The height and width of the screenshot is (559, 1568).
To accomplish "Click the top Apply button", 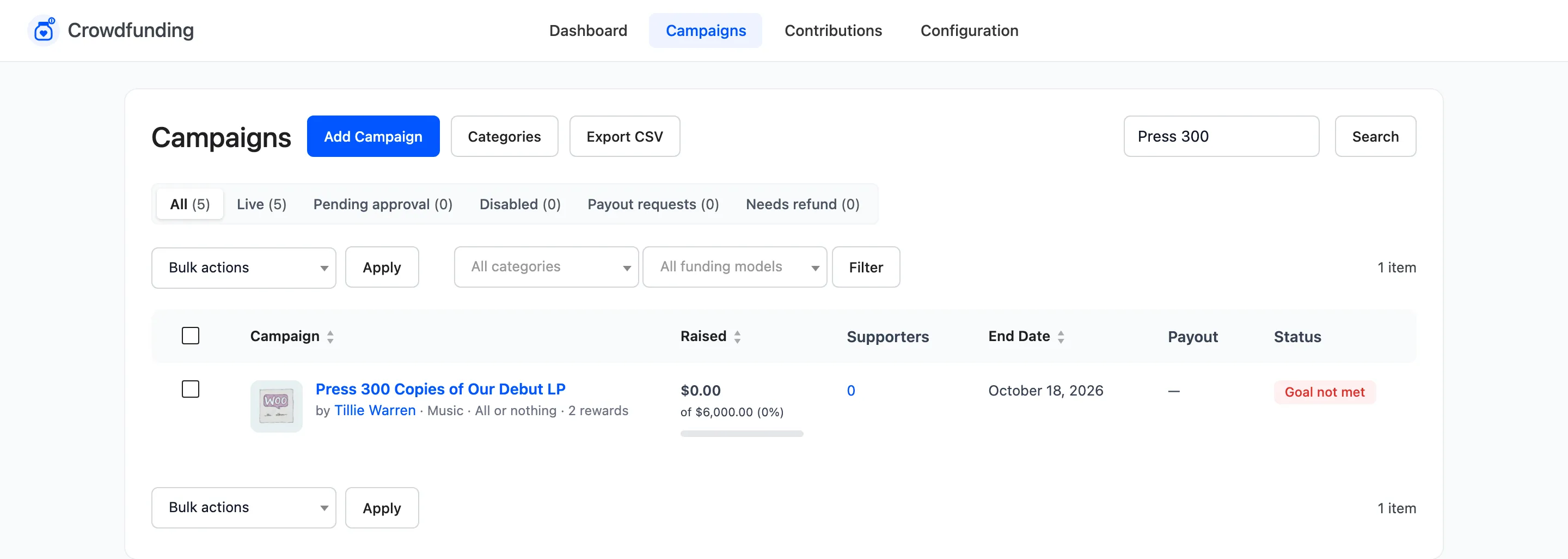I will 382,268.
